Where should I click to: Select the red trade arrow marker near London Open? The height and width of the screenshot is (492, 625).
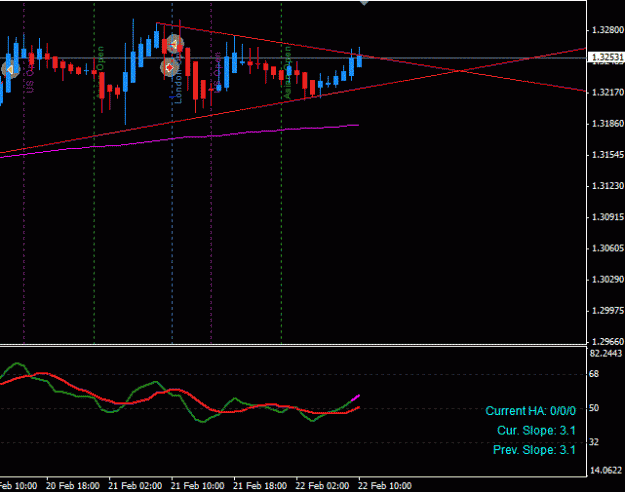pyautogui.click(x=169, y=68)
